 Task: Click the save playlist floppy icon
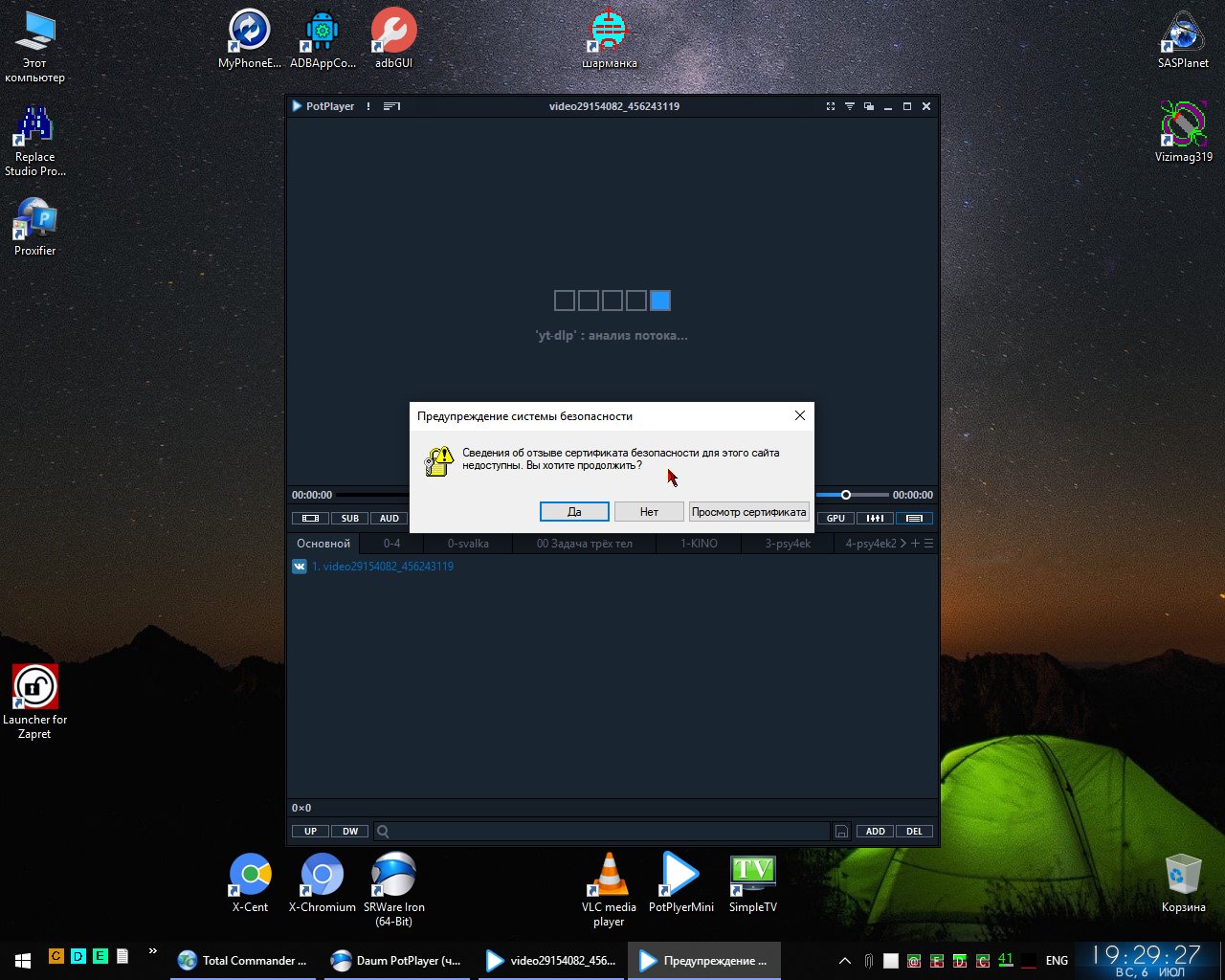pyautogui.click(x=841, y=832)
